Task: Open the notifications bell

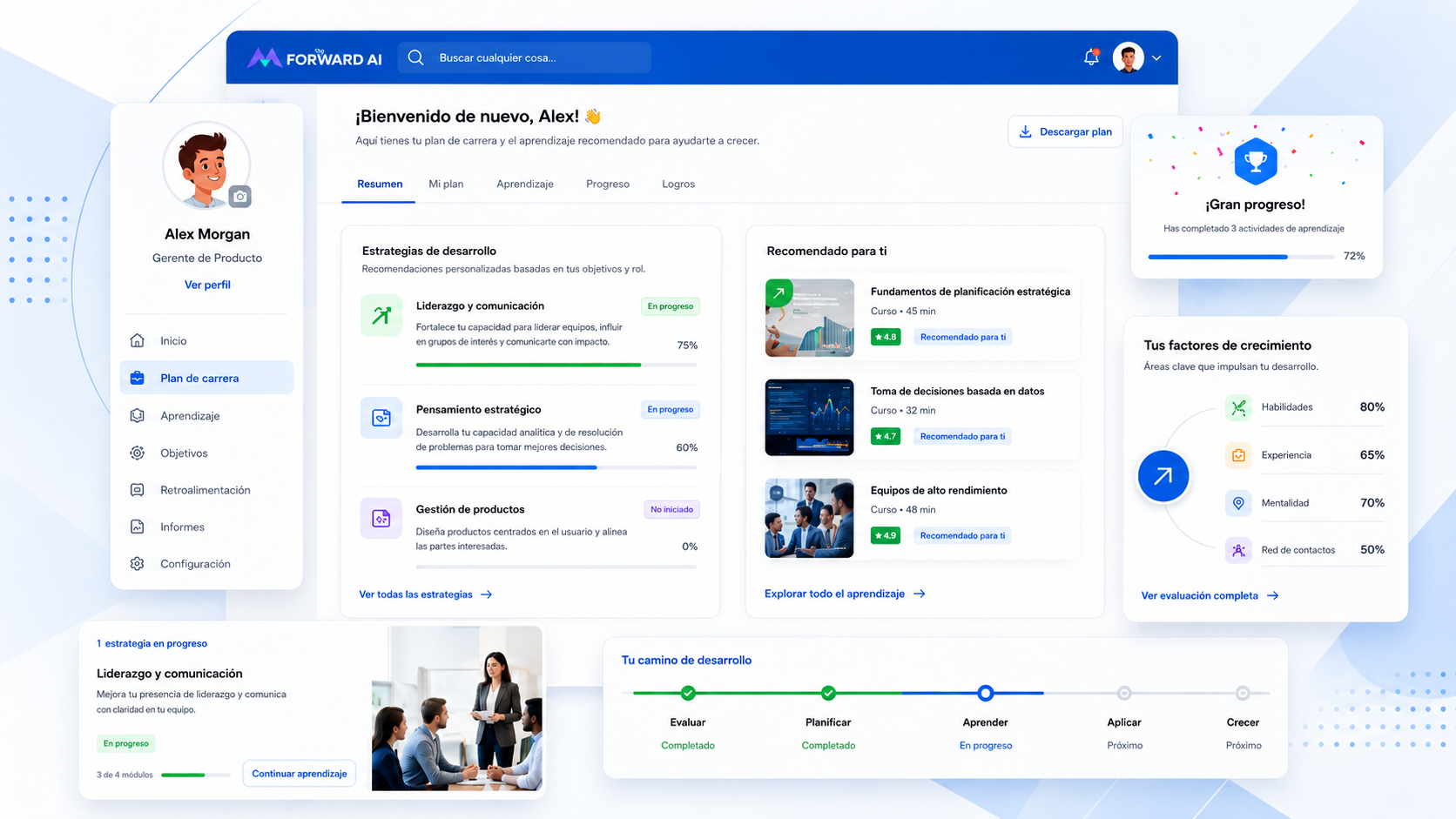Action: pyautogui.click(x=1091, y=57)
